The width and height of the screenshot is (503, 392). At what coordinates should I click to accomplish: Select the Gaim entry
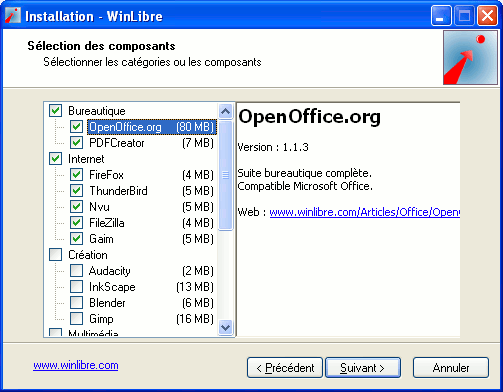(x=152, y=239)
